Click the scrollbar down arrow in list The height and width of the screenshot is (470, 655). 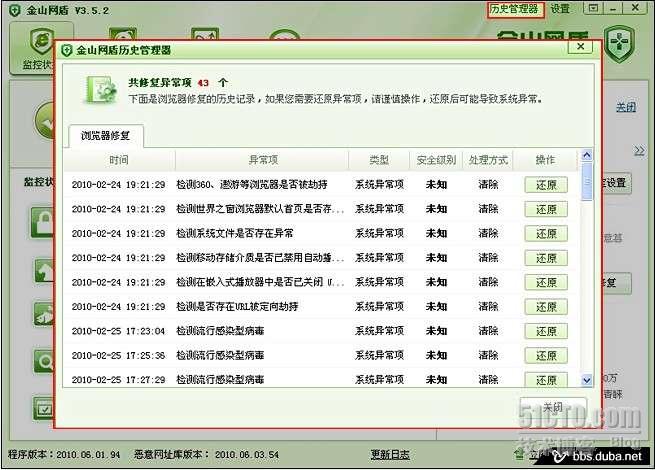coord(587,380)
